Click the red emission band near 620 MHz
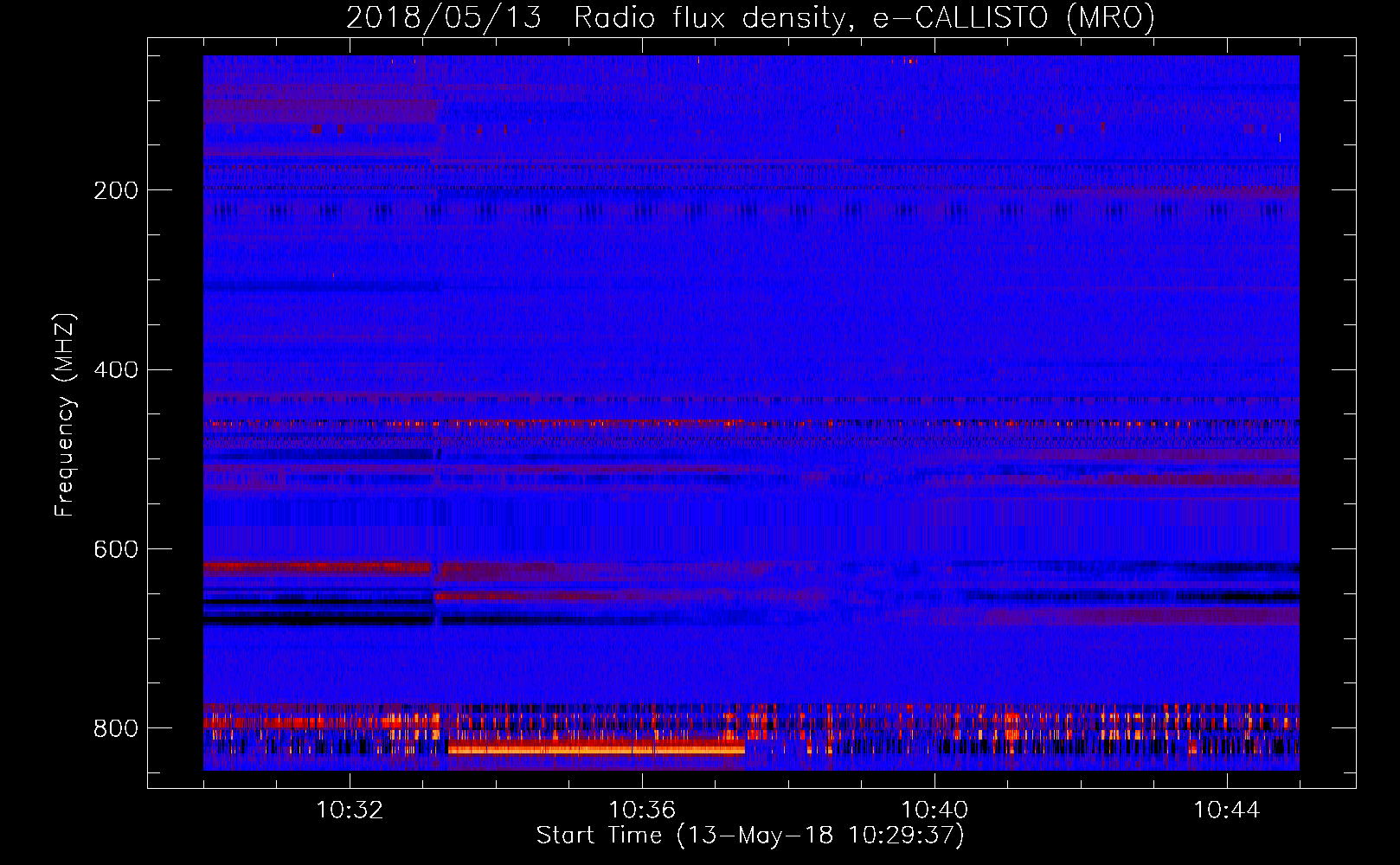 pos(318,568)
